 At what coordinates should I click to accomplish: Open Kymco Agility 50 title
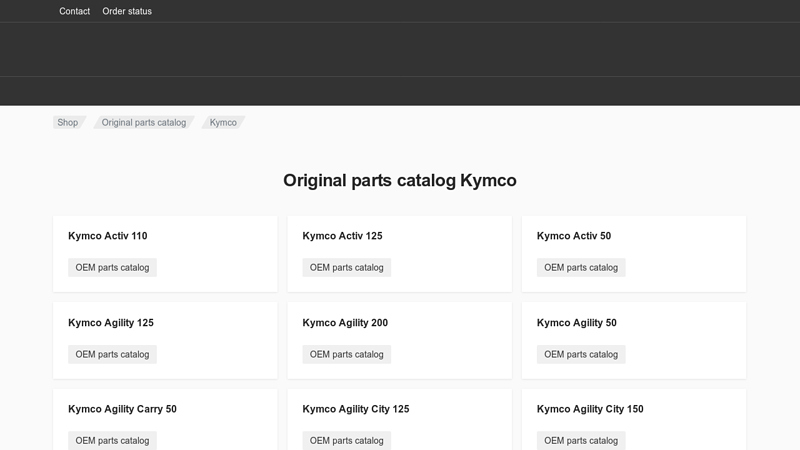point(577,322)
